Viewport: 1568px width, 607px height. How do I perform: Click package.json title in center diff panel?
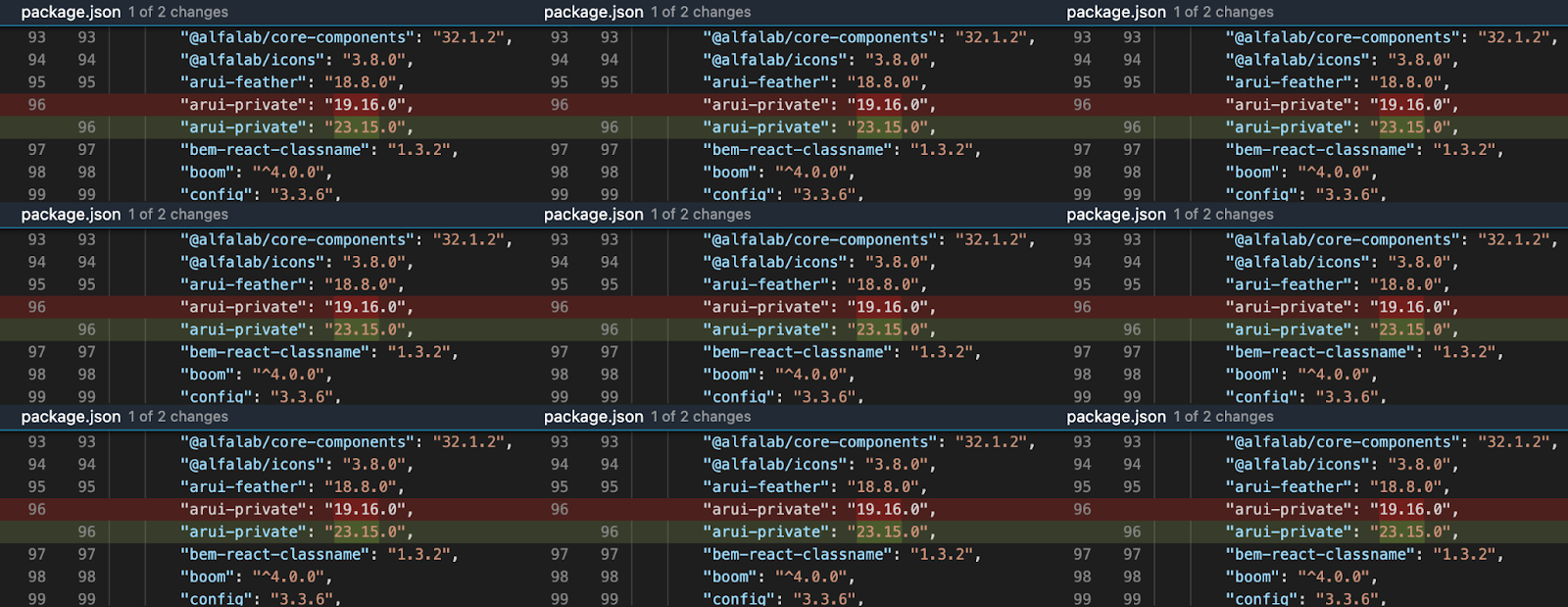tap(593, 214)
